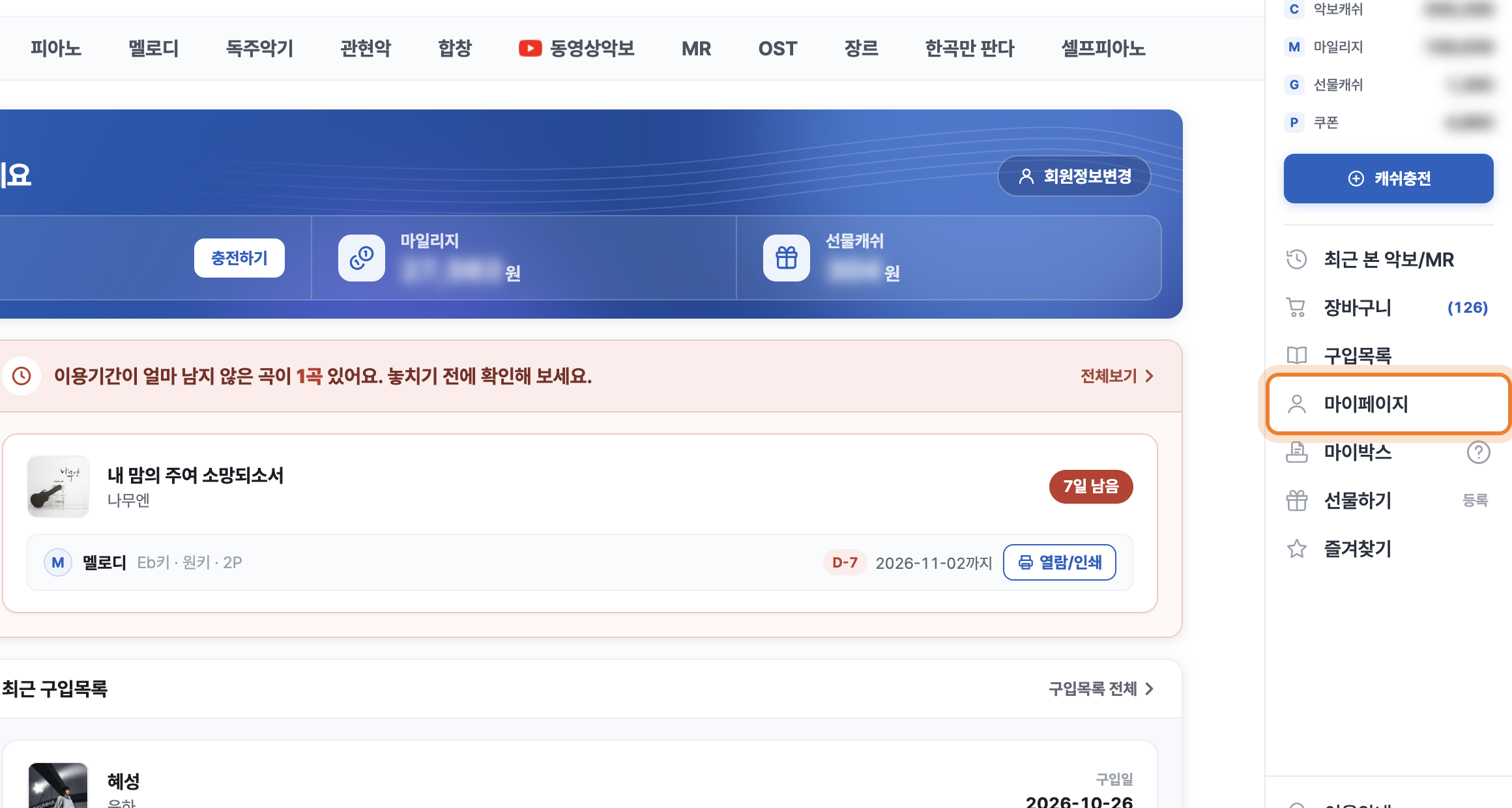Viewport: 1512px width, 808px height.
Task: Click the 마일리지 coin icon
Action: coord(362,258)
